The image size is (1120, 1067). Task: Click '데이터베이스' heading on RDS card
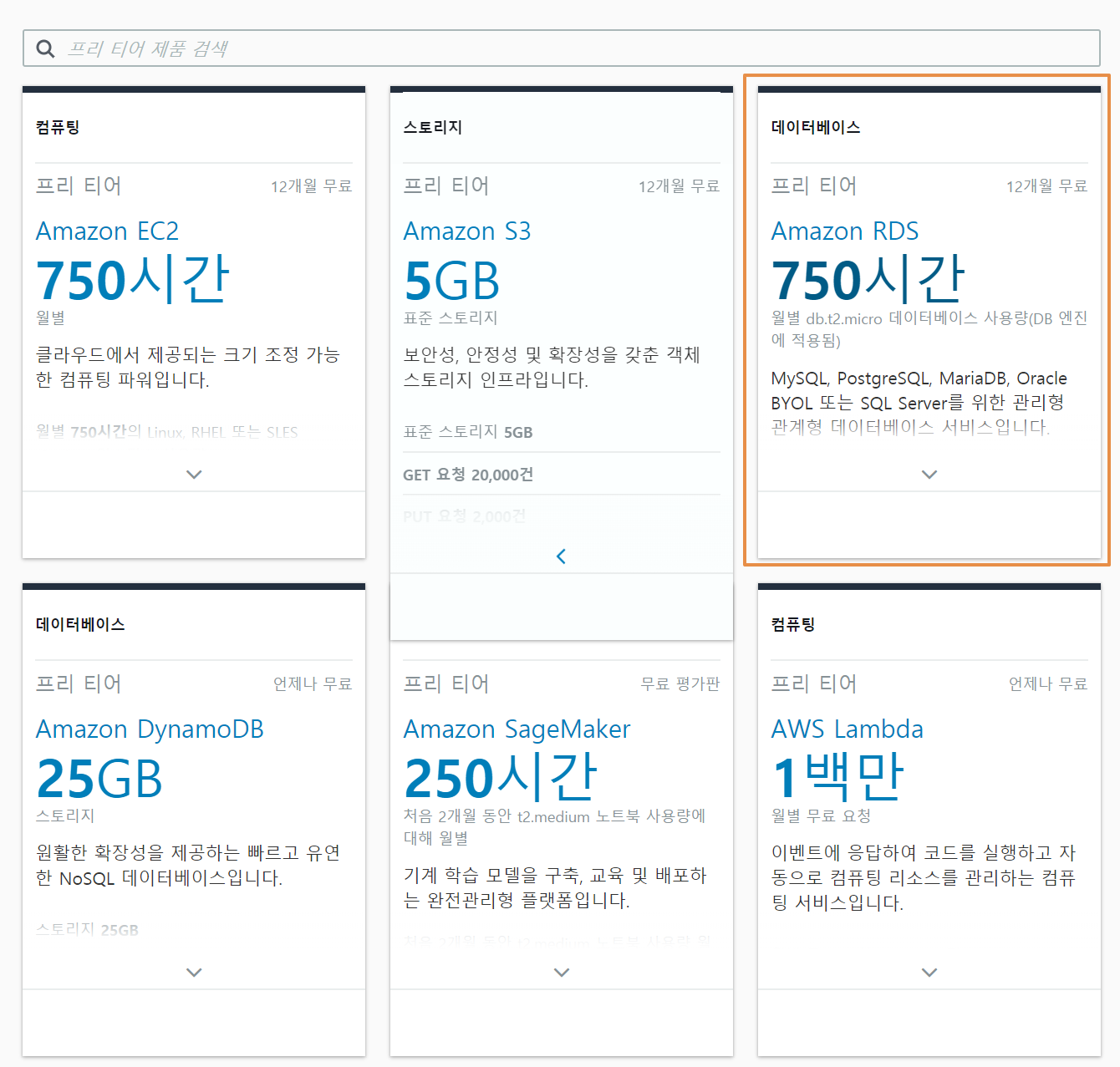pos(816,127)
